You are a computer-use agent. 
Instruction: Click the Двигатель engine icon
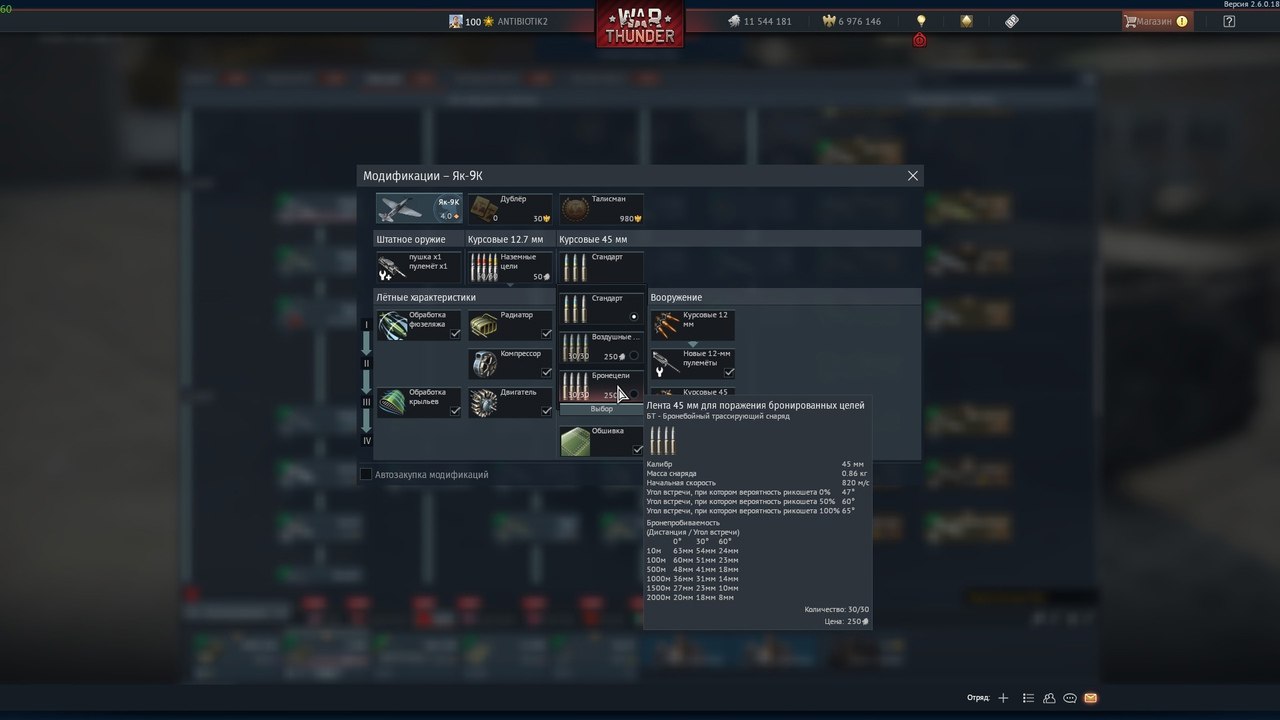484,402
